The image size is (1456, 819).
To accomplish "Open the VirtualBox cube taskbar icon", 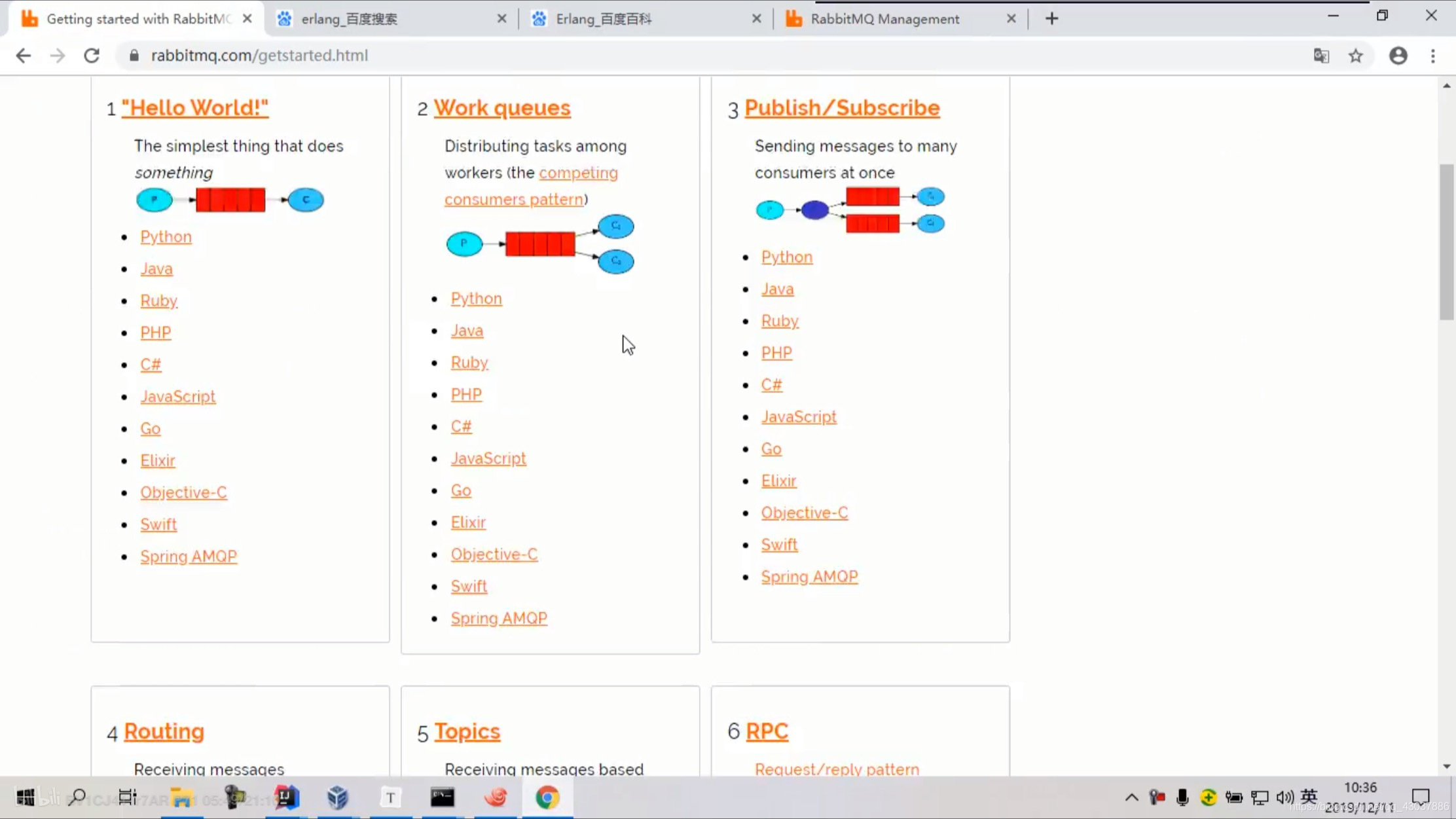I will [x=338, y=797].
